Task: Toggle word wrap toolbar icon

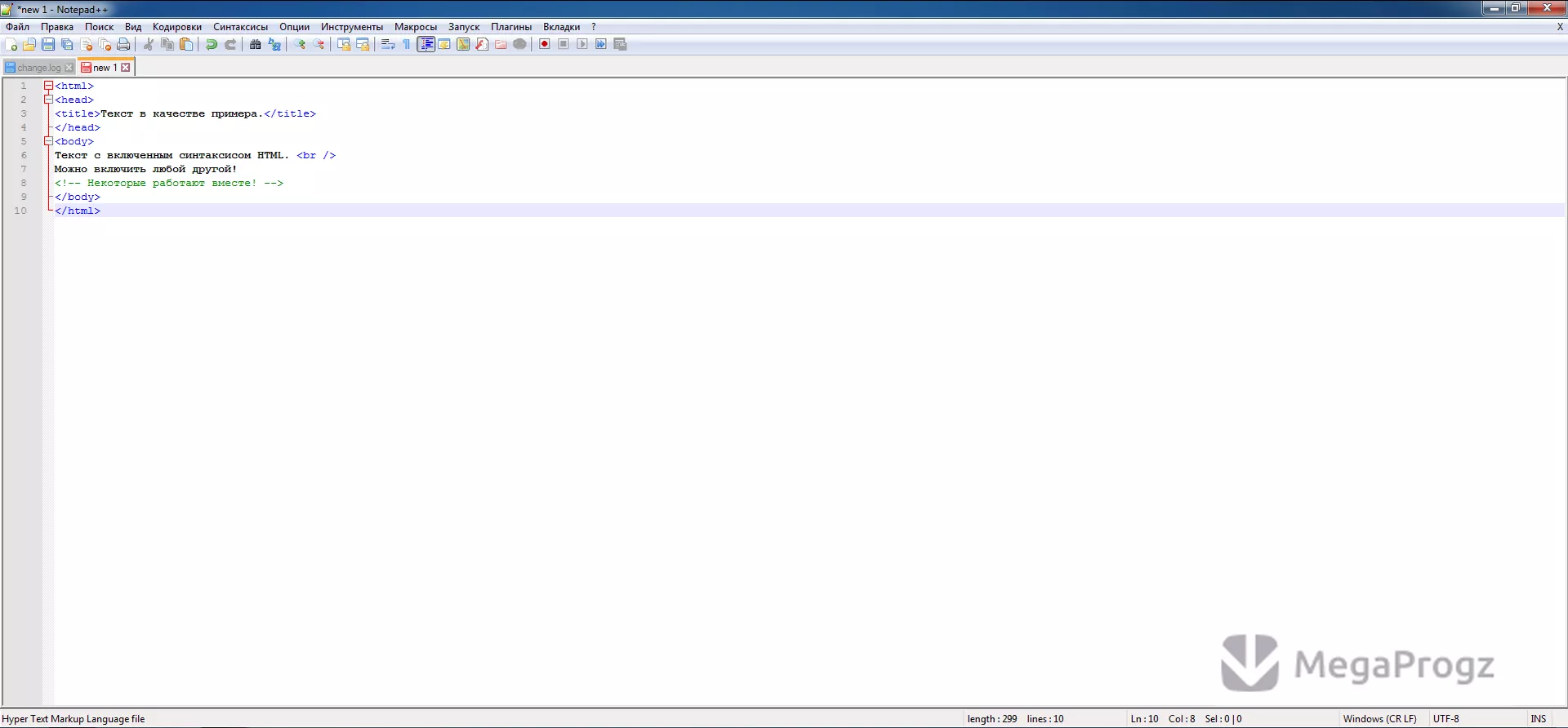Action: (x=388, y=44)
